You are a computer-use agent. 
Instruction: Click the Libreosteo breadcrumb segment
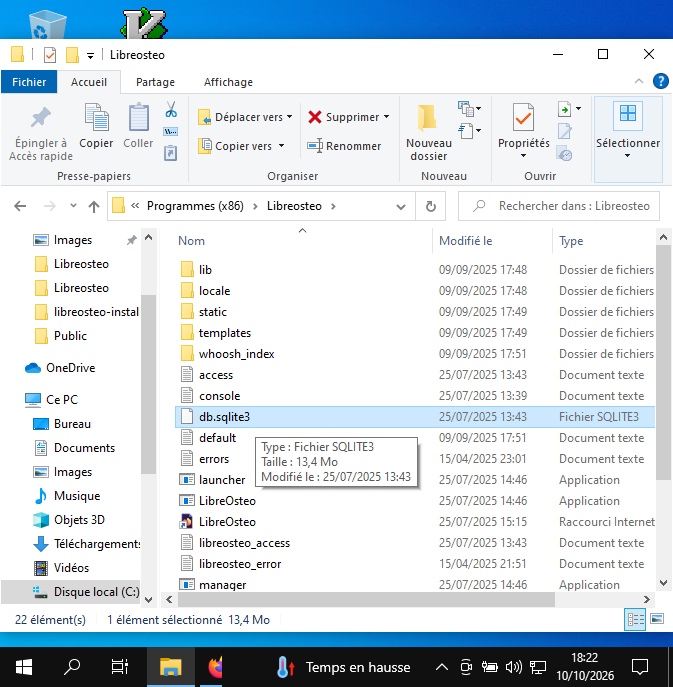294,206
